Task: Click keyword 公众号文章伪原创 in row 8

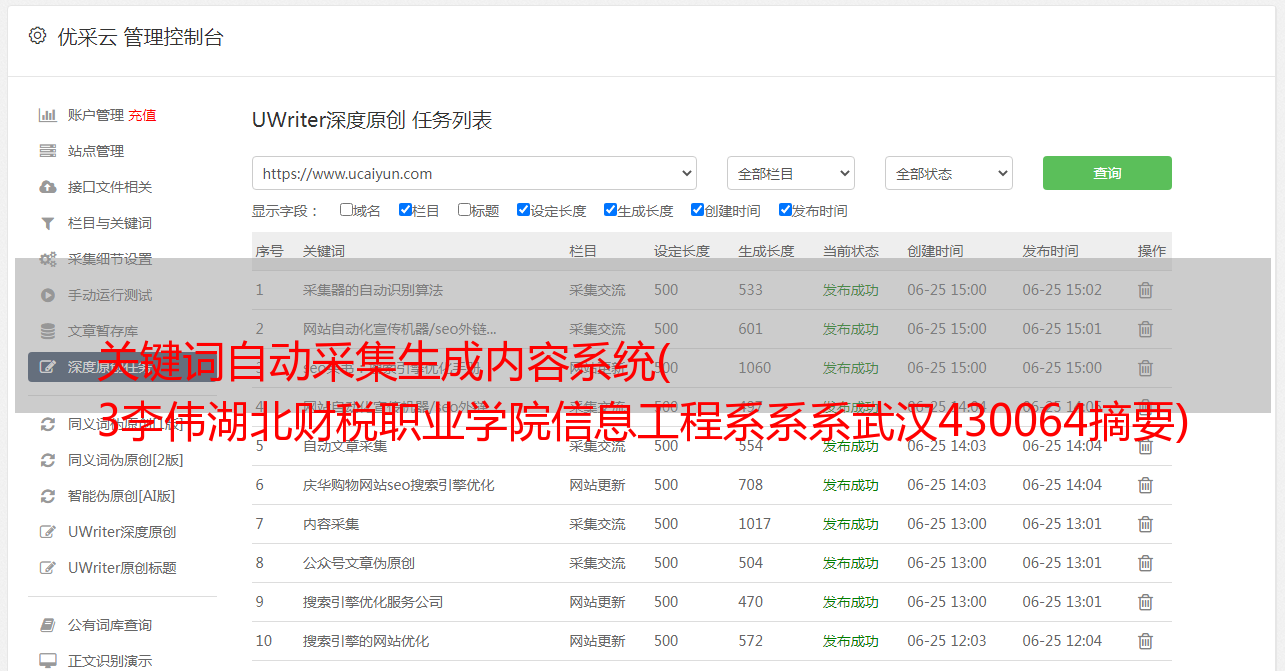Action: 359,563
